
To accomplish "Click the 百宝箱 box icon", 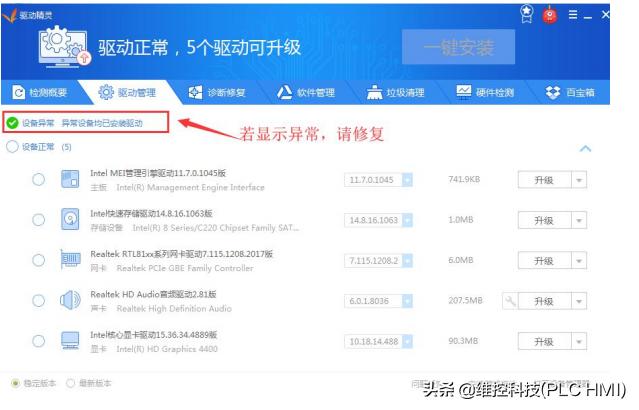I will [553, 93].
